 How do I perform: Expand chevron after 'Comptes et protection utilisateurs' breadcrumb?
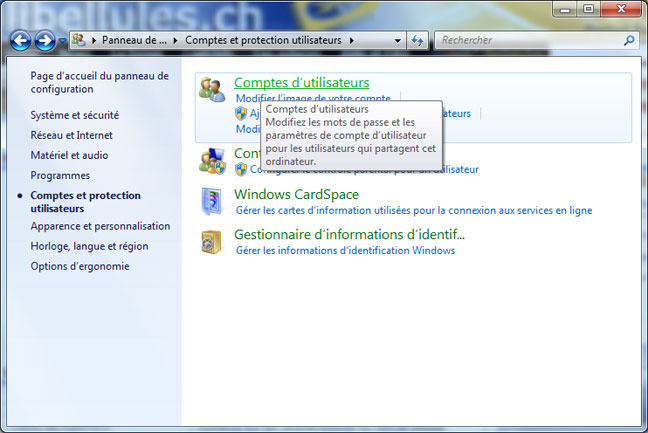click(352, 40)
